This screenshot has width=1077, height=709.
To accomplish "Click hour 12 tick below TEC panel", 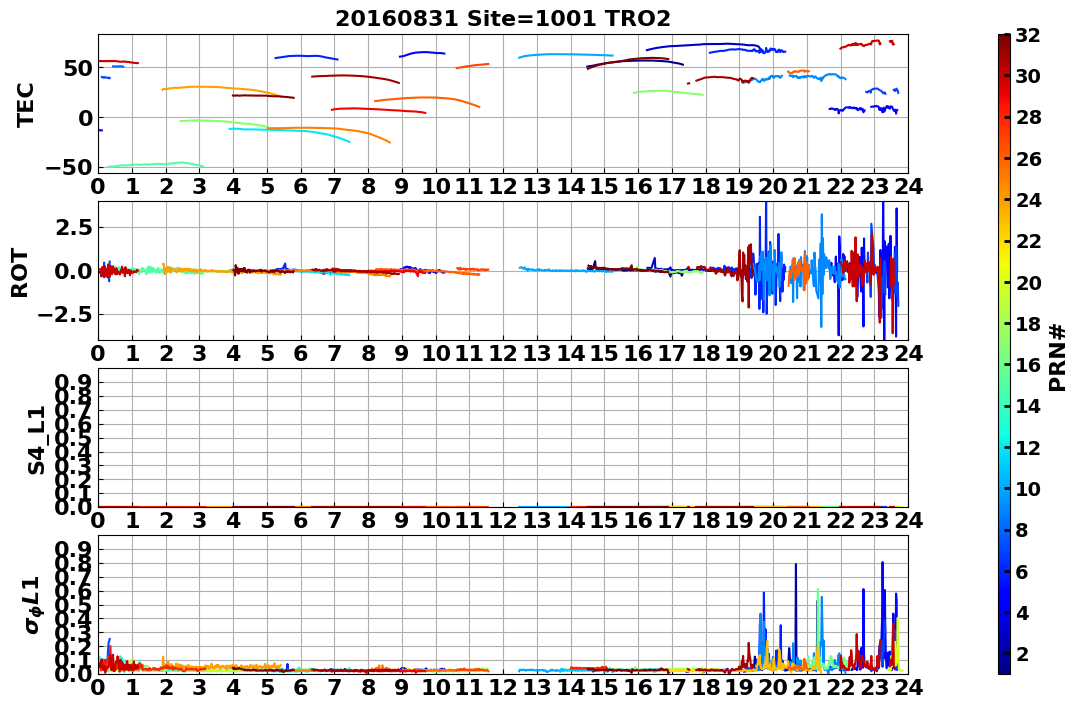I will 503,187.
